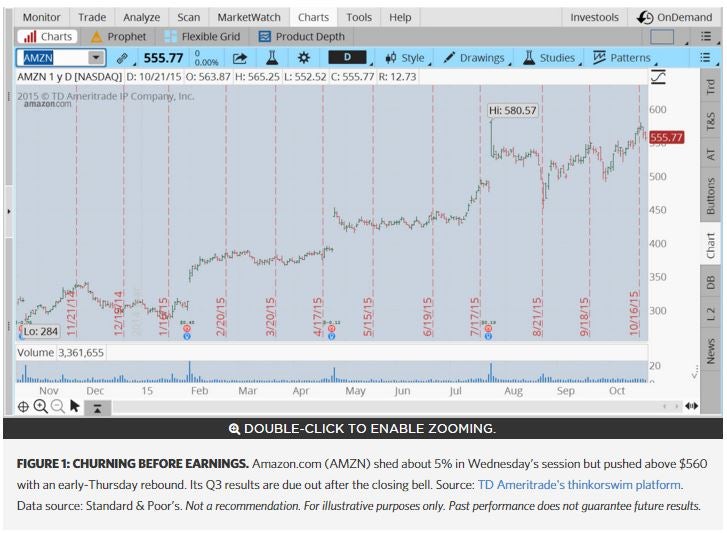
Task: Click the Volume 3,361,655 label
Action: pyautogui.click(x=60, y=353)
